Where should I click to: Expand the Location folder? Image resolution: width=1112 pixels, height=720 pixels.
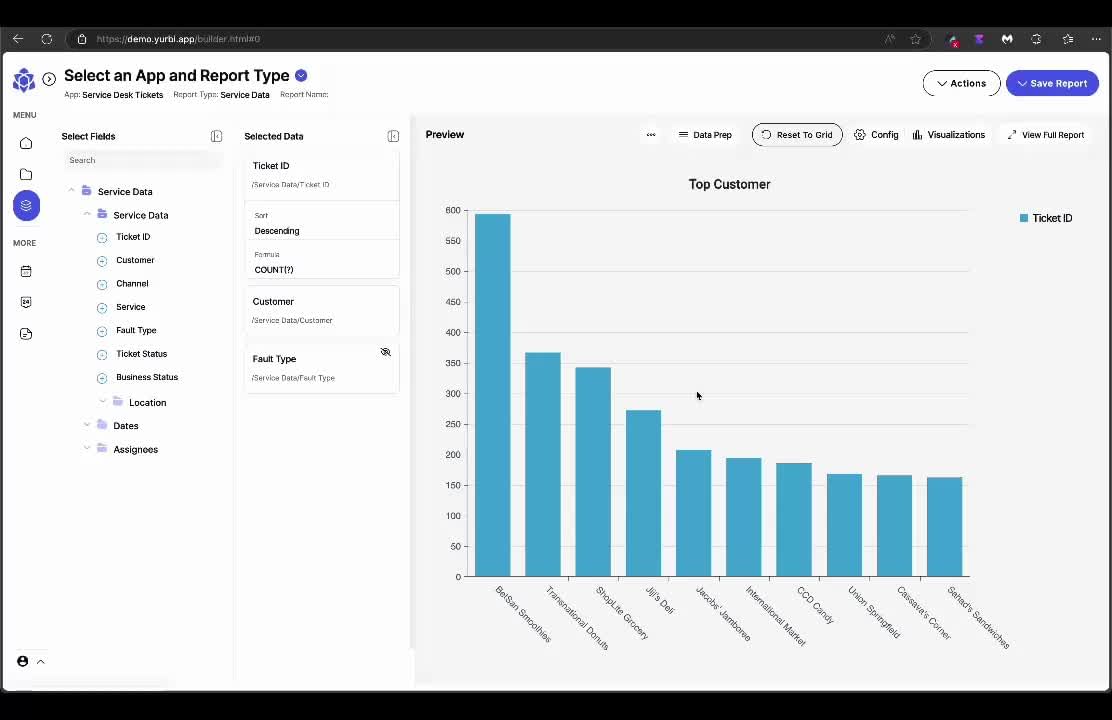coord(103,402)
